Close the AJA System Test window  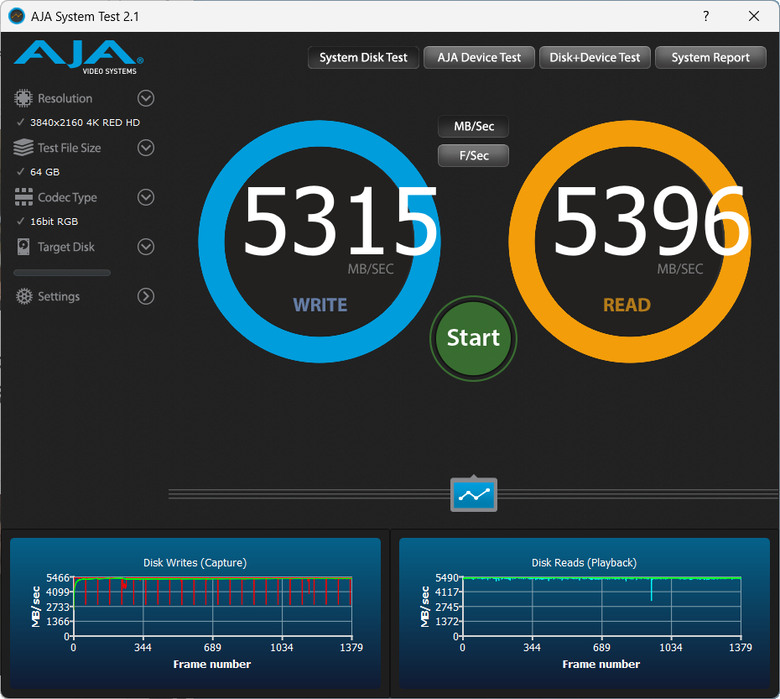(754, 16)
